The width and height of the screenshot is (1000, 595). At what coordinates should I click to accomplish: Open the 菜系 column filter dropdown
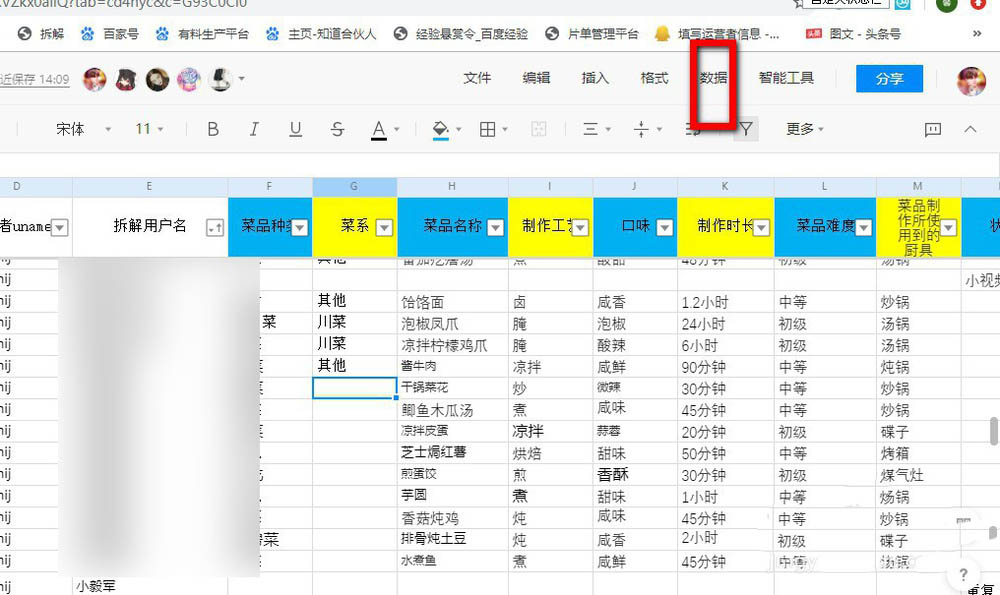click(383, 227)
